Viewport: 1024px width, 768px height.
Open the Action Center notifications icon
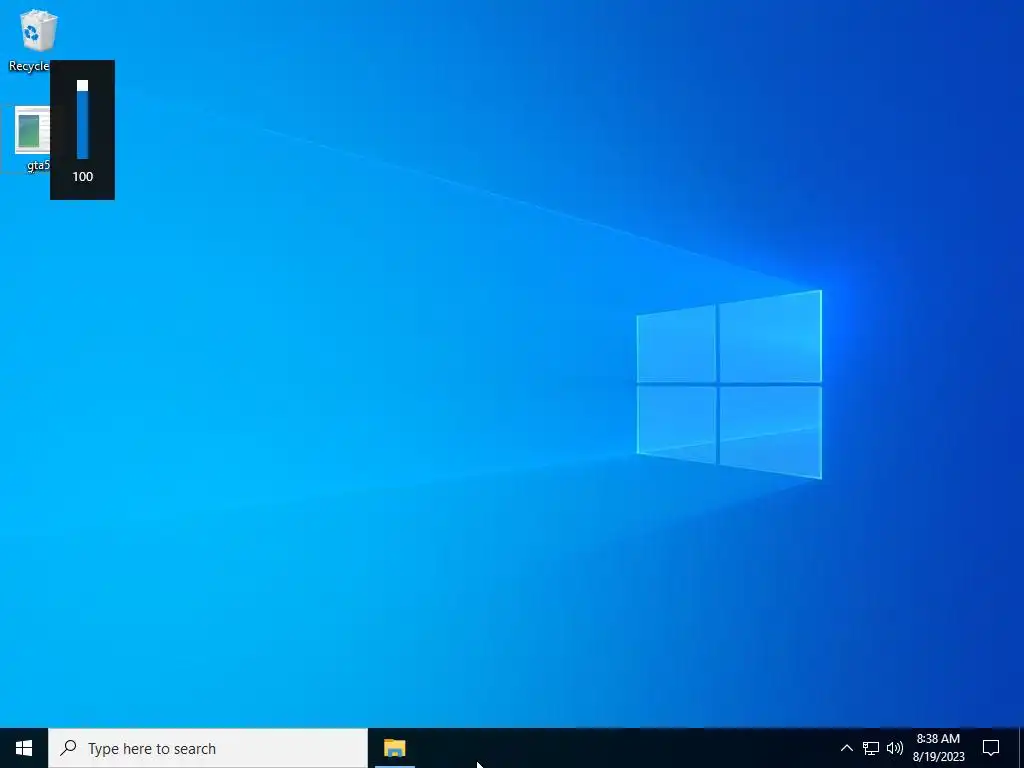click(991, 748)
